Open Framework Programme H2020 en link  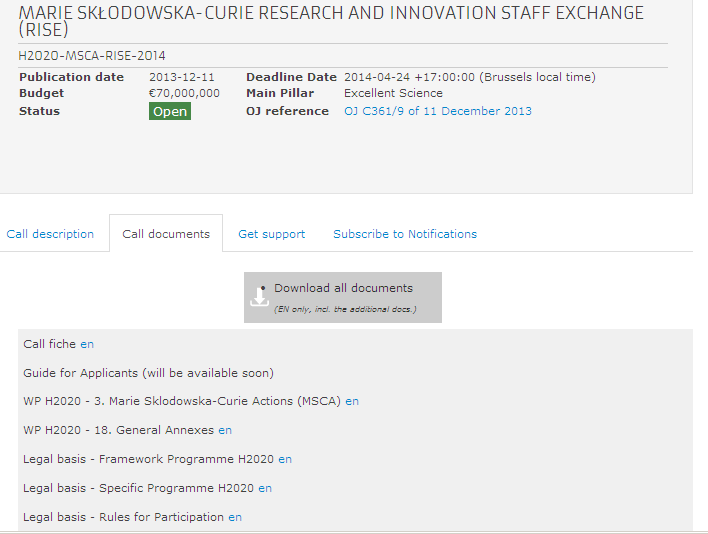click(x=285, y=459)
